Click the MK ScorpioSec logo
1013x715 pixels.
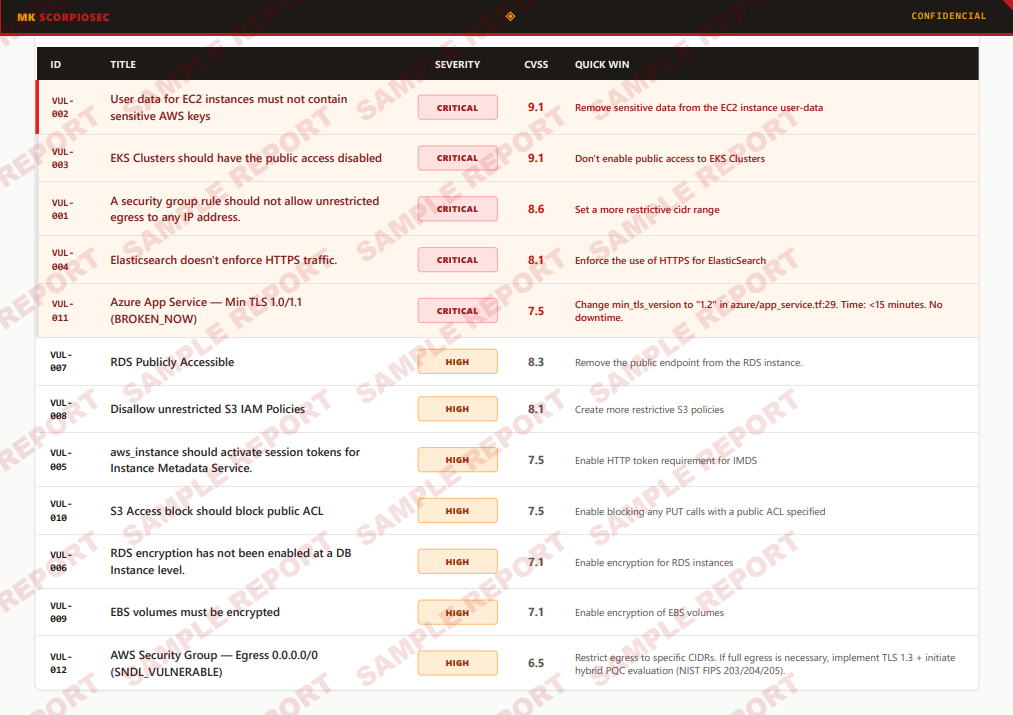tap(63, 17)
